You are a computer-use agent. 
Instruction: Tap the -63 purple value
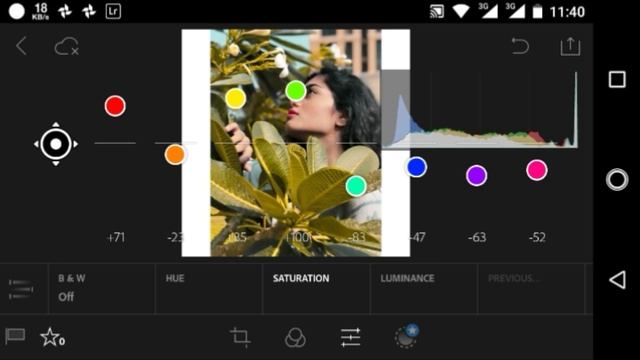(477, 237)
